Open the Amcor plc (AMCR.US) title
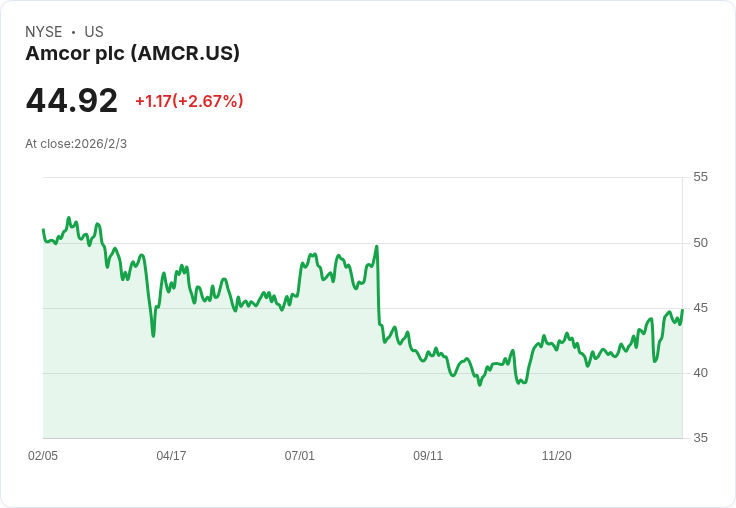 (x=132, y=54)
